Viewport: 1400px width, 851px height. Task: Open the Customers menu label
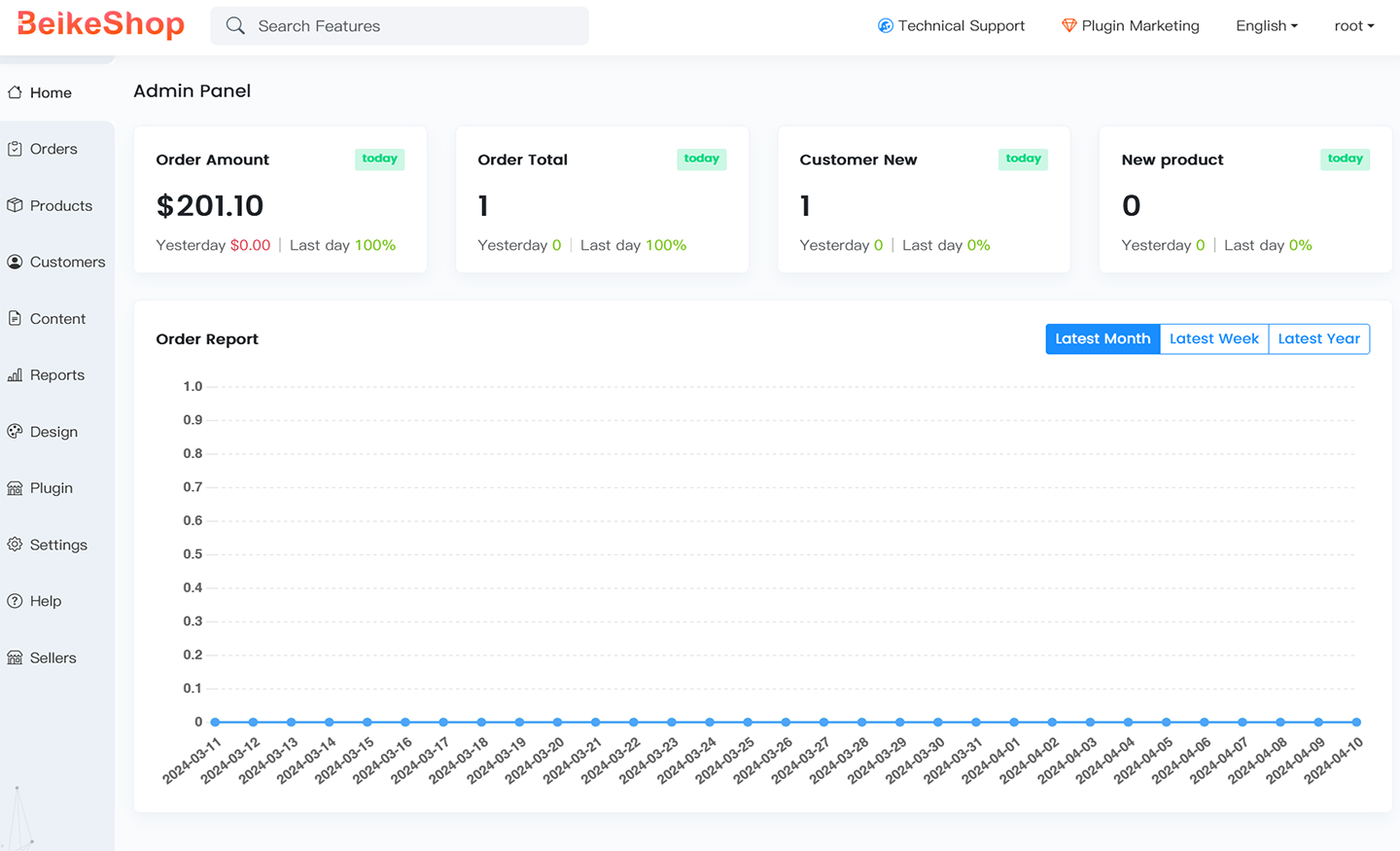click(x=67, y=262)
